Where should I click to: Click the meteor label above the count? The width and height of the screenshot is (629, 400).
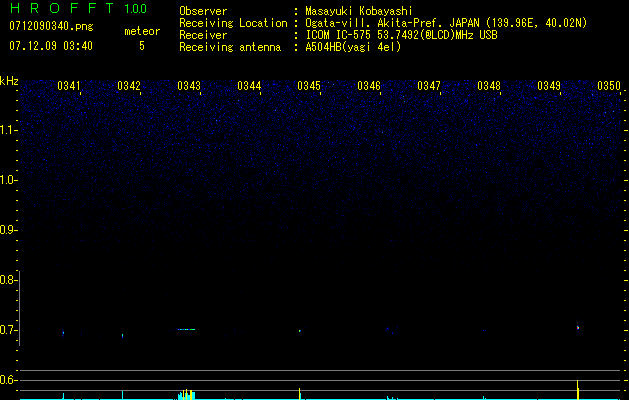click(142, 31)
